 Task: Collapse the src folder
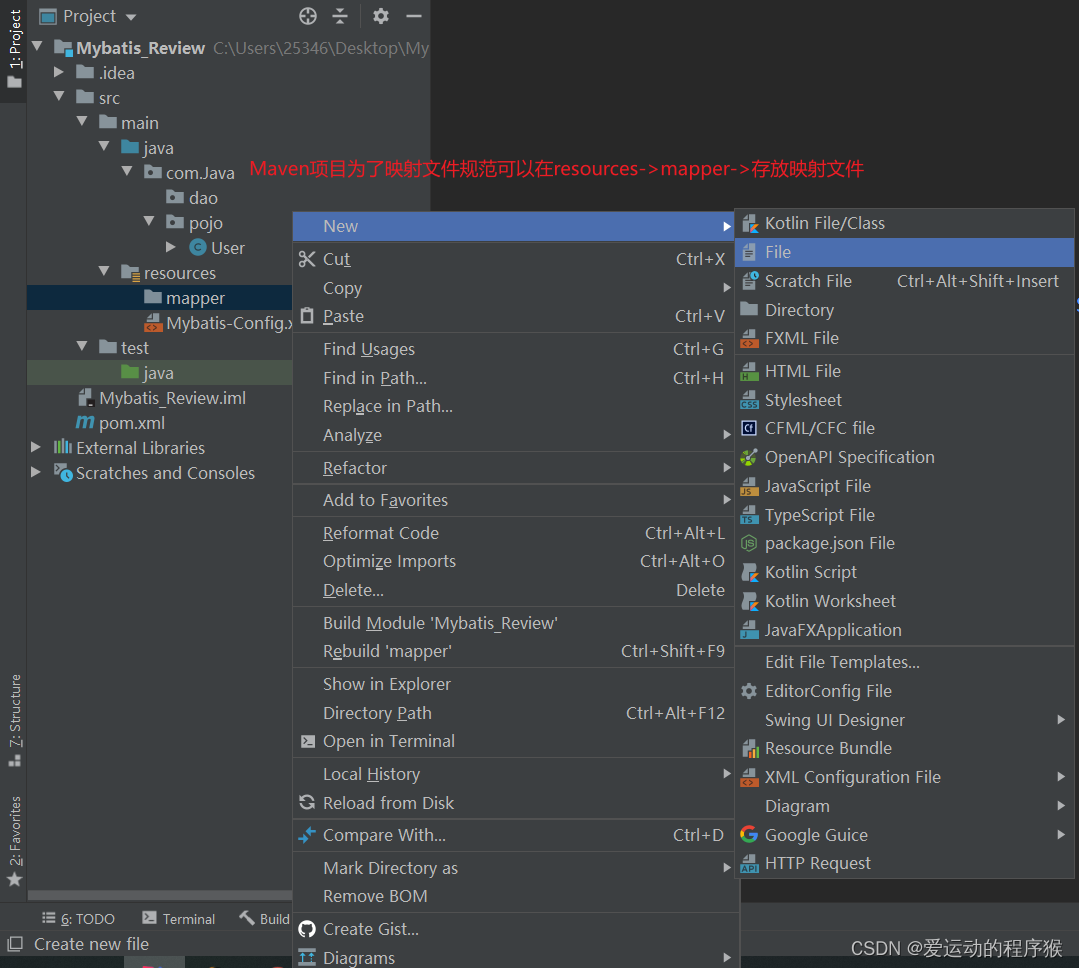pos(60,97)
